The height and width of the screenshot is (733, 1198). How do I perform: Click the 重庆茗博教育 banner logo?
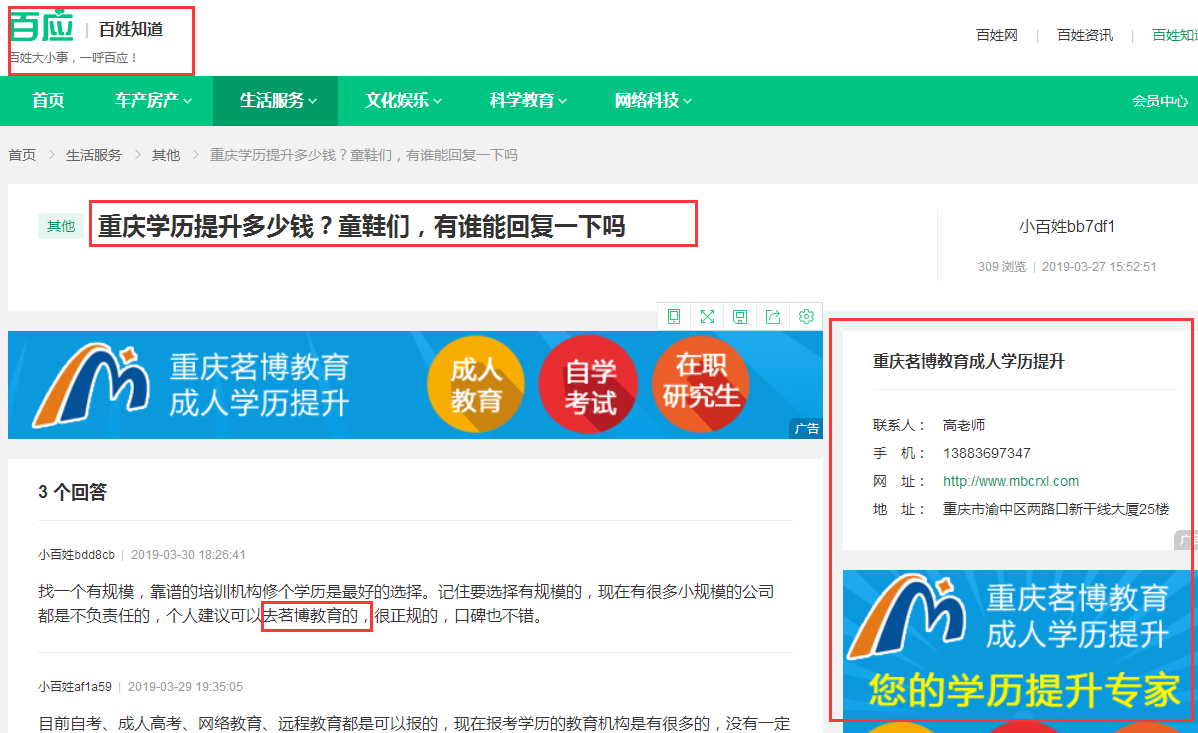point(92,384)
